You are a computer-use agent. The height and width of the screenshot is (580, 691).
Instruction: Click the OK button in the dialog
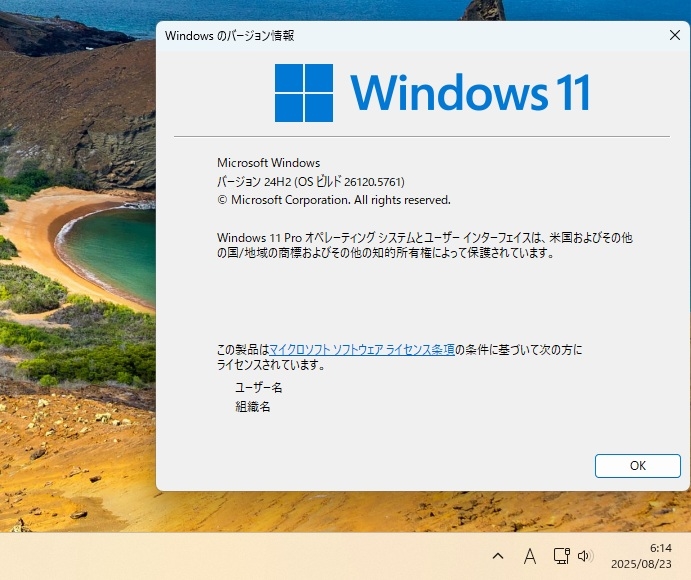coord(638,466)
